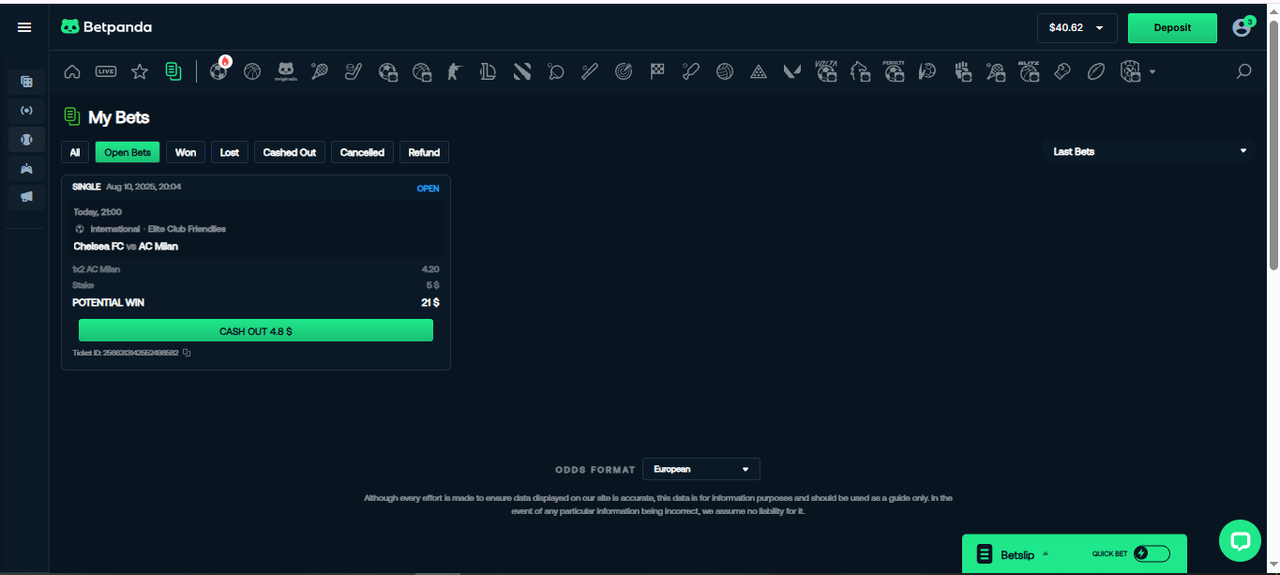Select the Tennis racket icon
1280x575 pixels.
click(320, 72)
